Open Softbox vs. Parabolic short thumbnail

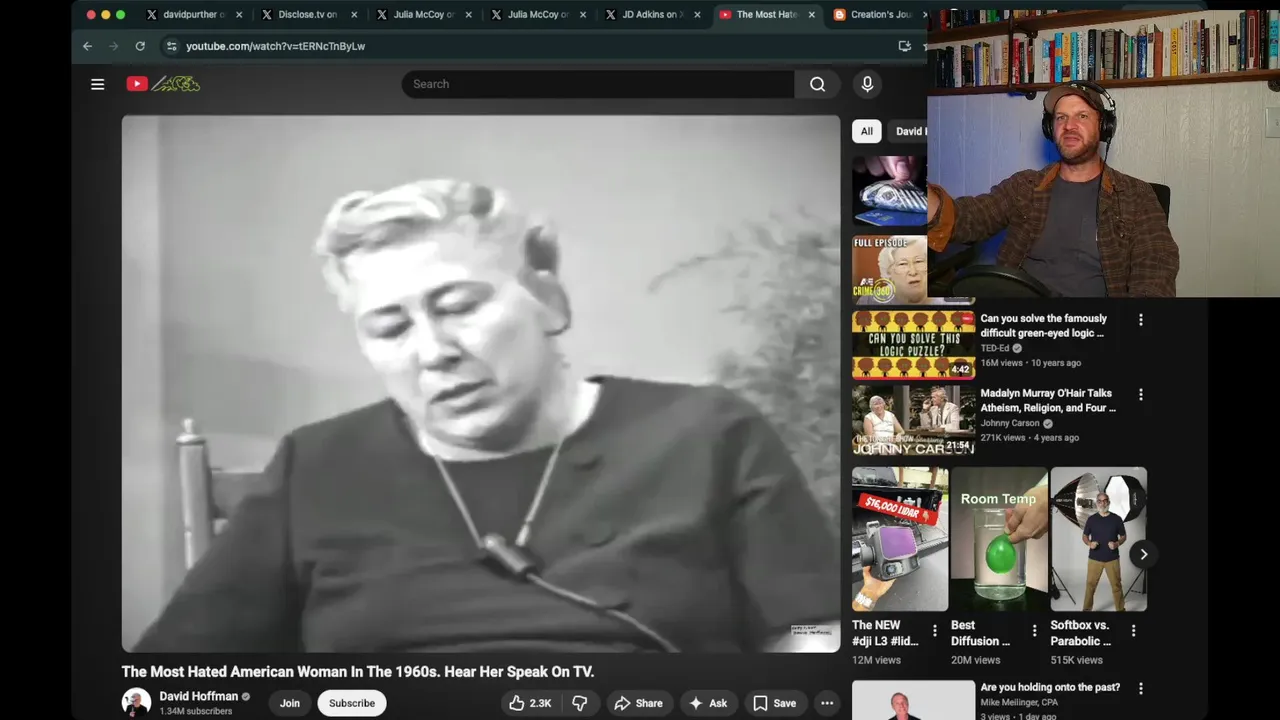(x=1098, y=539)
